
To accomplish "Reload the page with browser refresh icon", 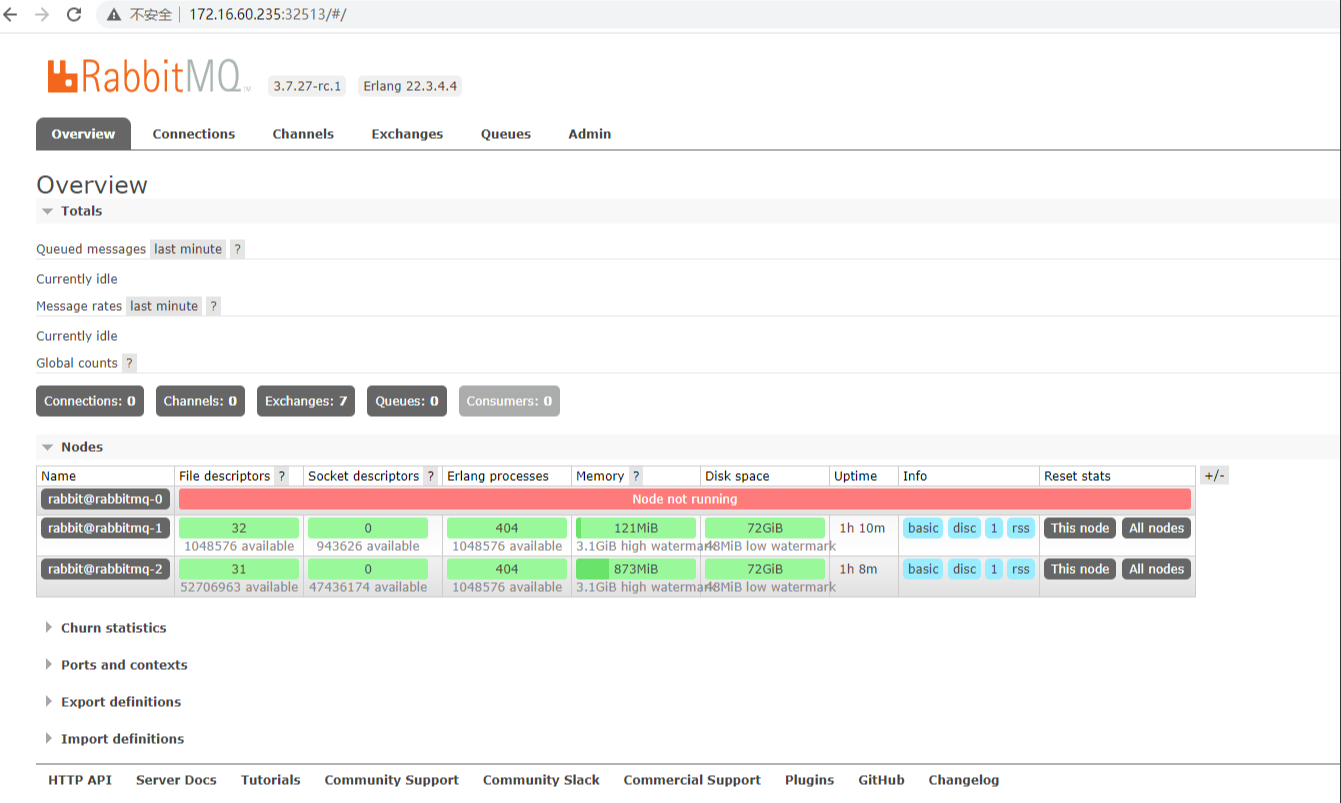I will tap(74, 15).
